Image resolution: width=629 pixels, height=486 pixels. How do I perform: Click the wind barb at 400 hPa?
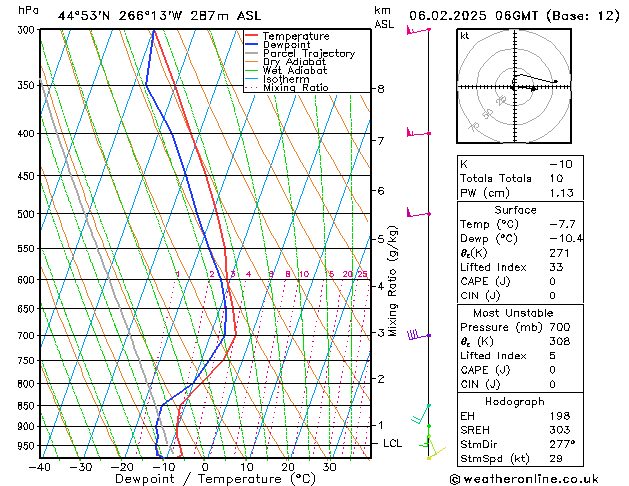pyautogui.click(x=418, y=132)
